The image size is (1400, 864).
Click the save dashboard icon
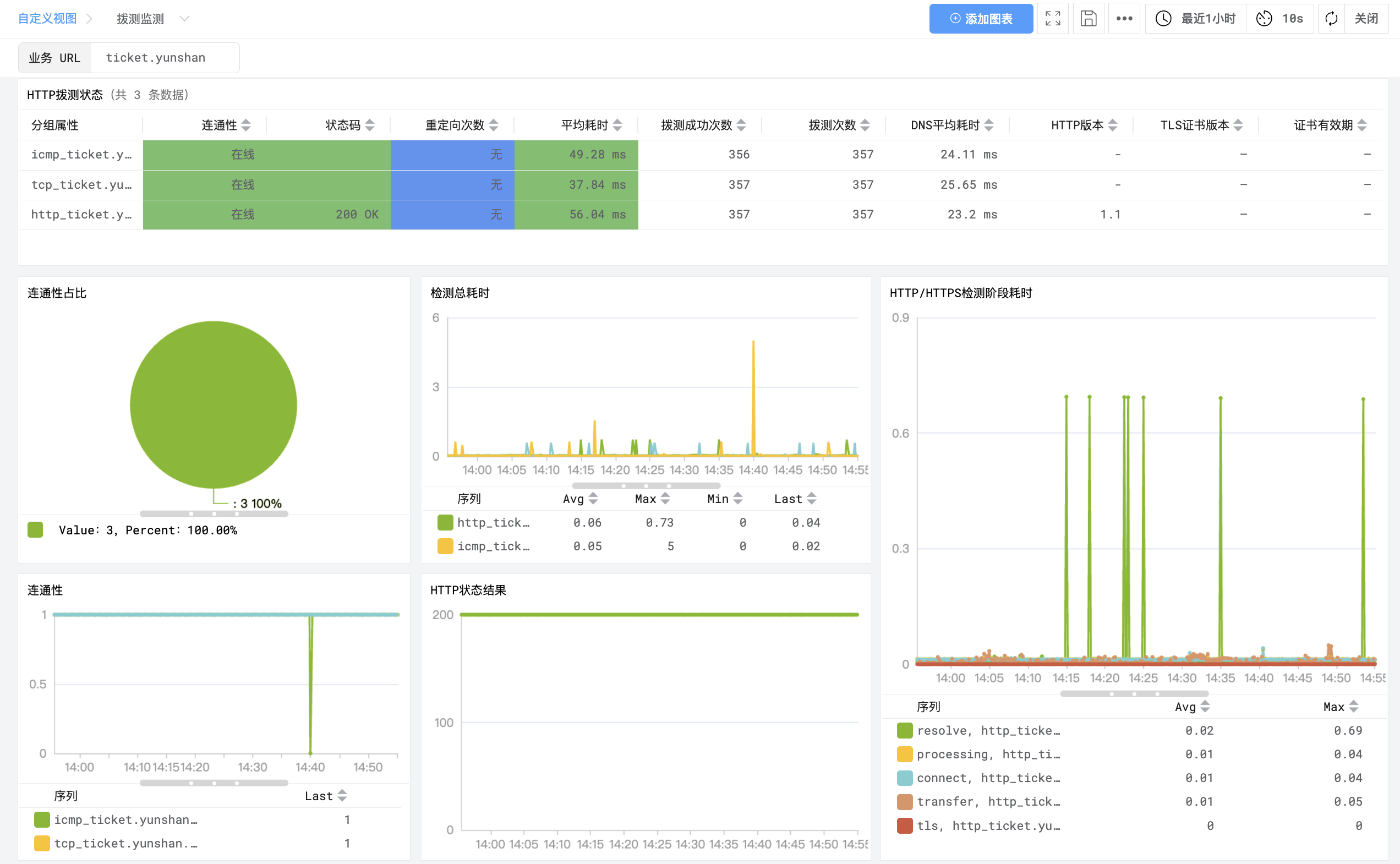click(1088, 19)
